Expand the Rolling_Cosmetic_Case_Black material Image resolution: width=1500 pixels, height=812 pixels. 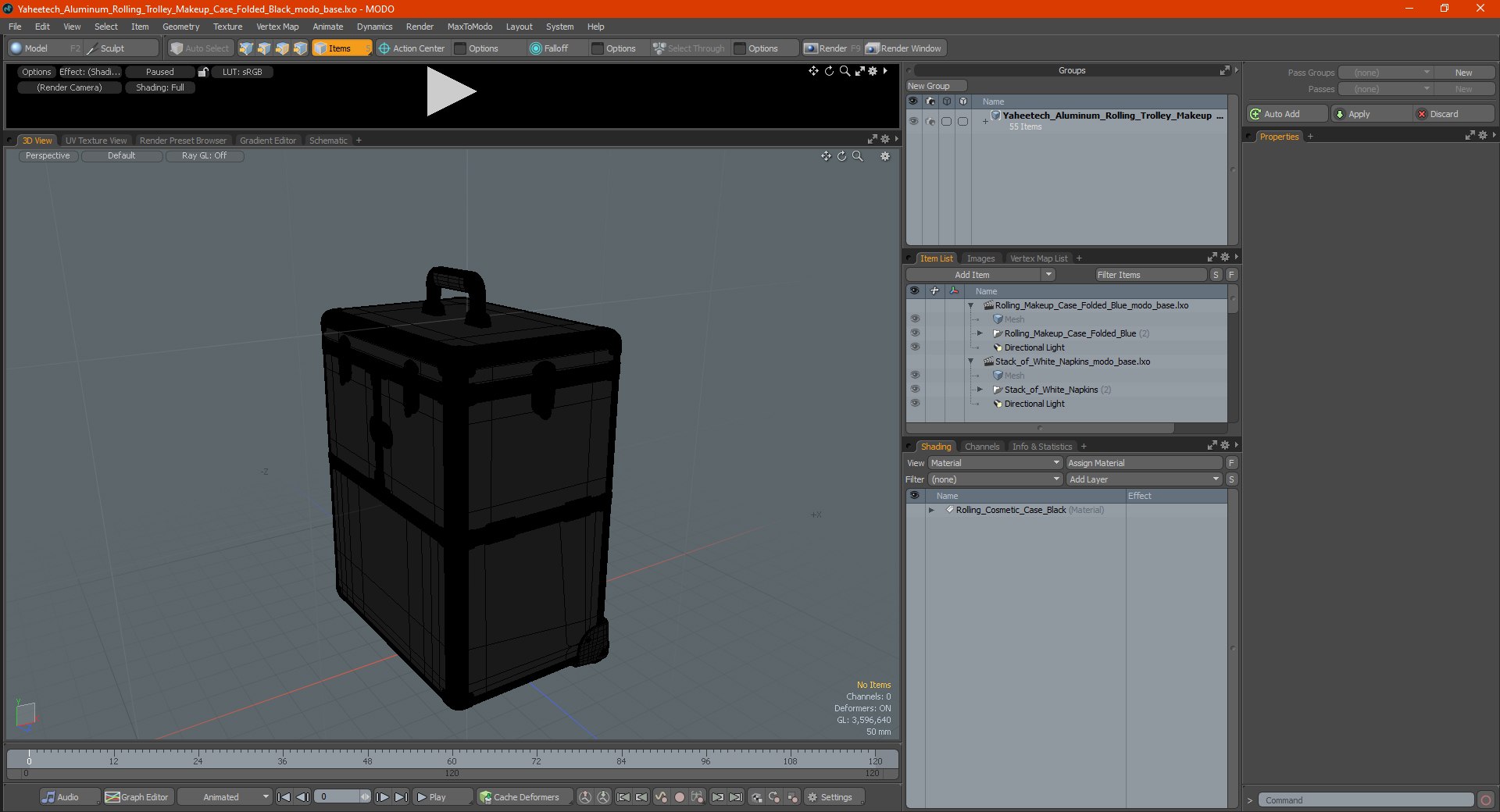tap(931, 510)
